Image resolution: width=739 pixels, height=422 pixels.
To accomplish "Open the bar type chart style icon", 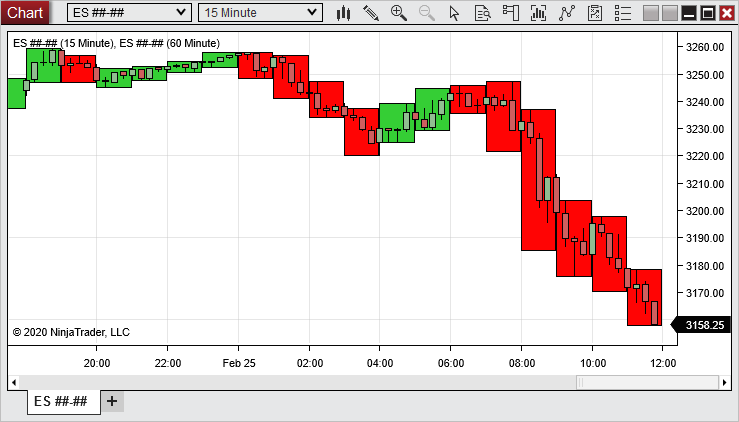I will click(343, 13).
